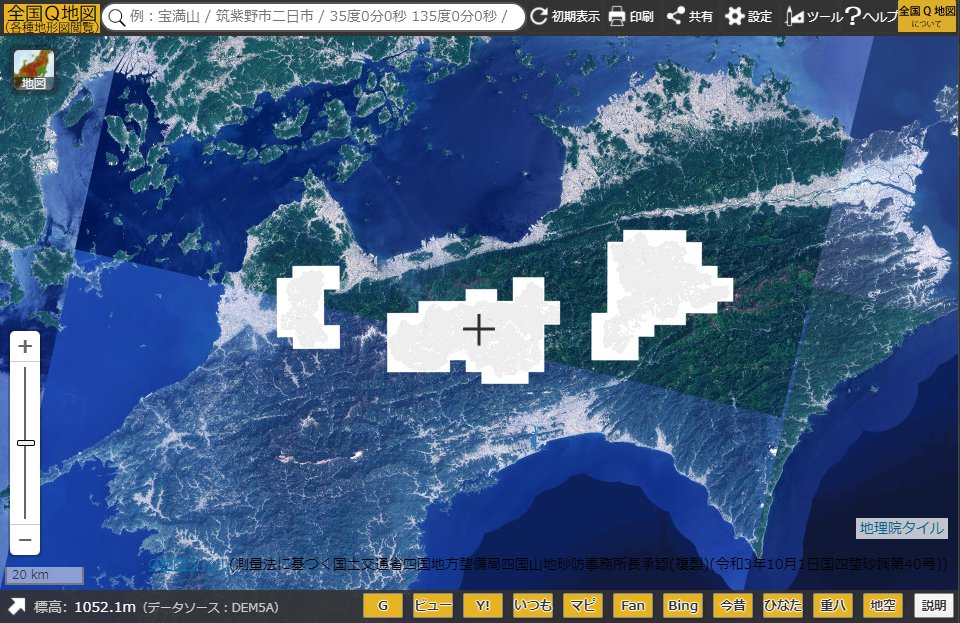
Task: Open the 今昔 map selection
Action: click(734, 605)
